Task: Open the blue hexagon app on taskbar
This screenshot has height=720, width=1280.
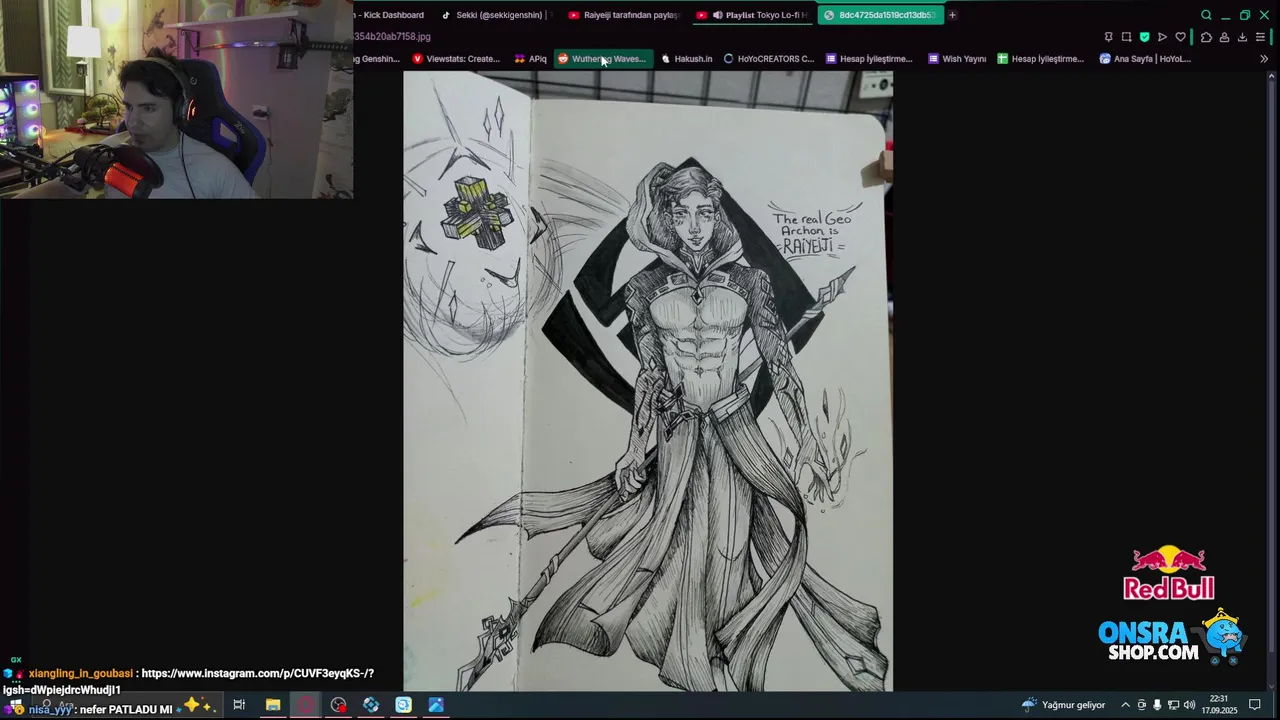Action: point(371,705)
